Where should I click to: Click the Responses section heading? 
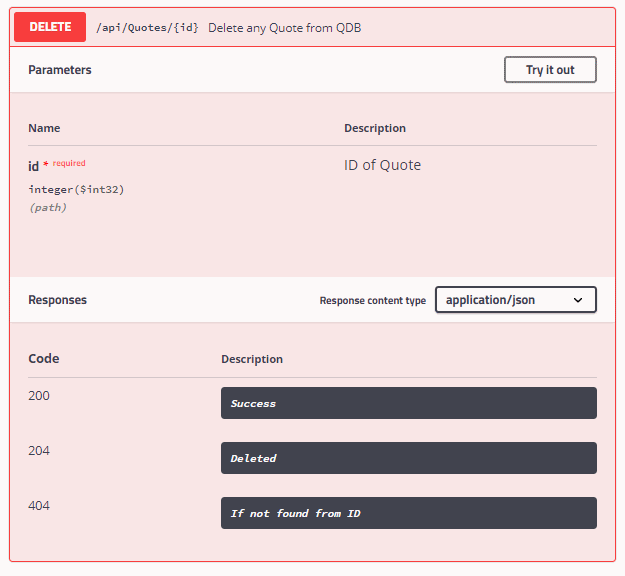coord(57,300)
